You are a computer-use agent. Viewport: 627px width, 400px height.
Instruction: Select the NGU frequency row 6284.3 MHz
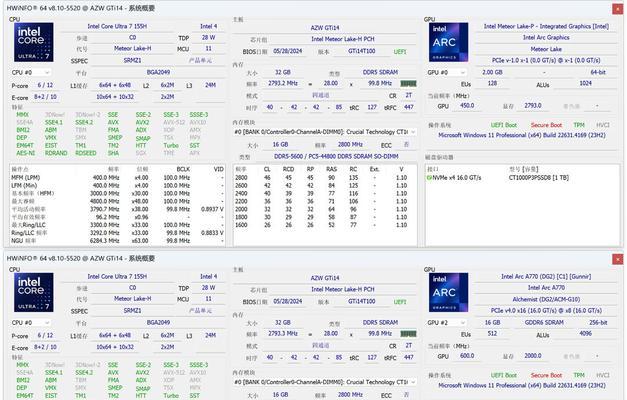point(118,241)
